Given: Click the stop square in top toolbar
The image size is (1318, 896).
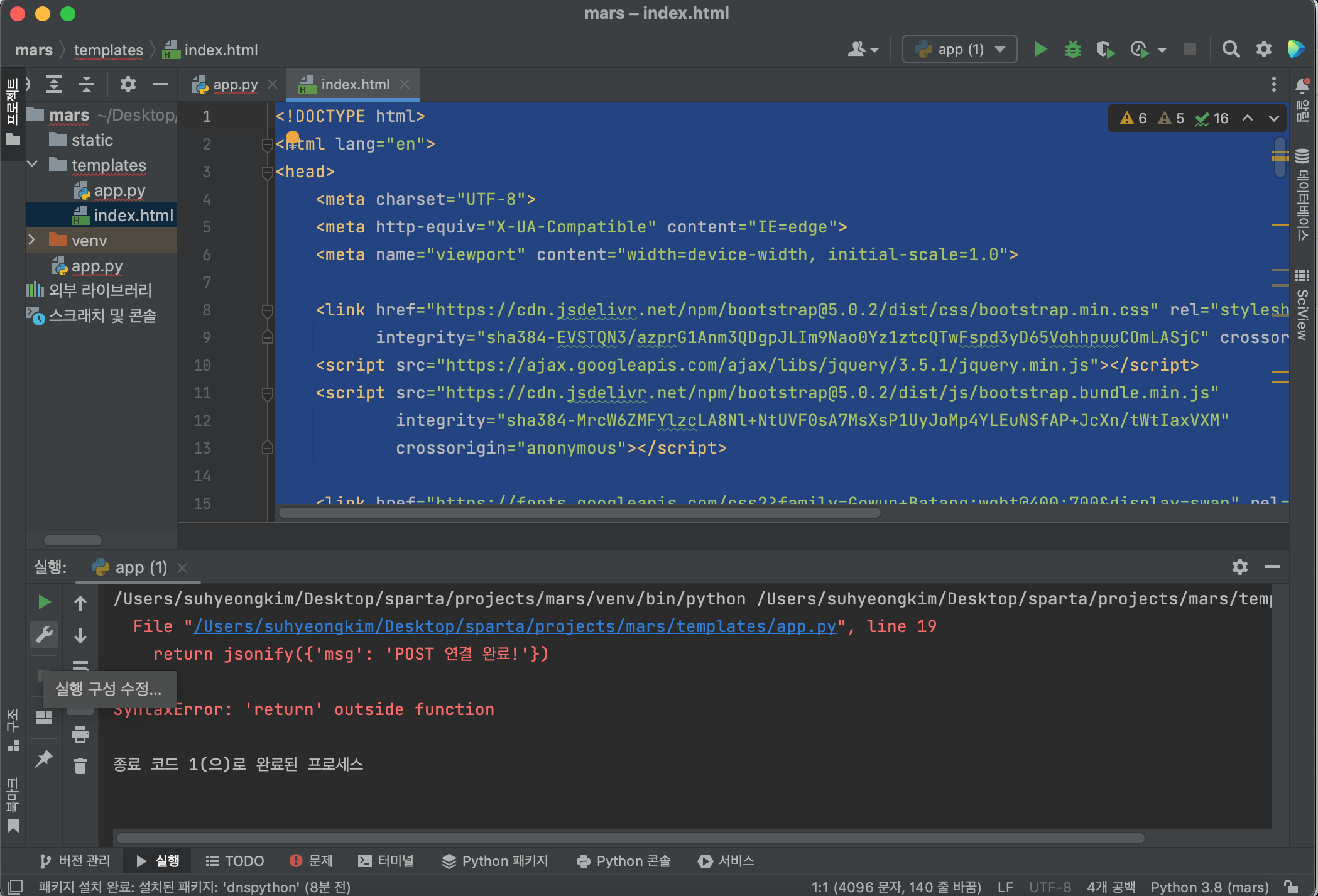Looking at the screenshot, I should 1189,49.
